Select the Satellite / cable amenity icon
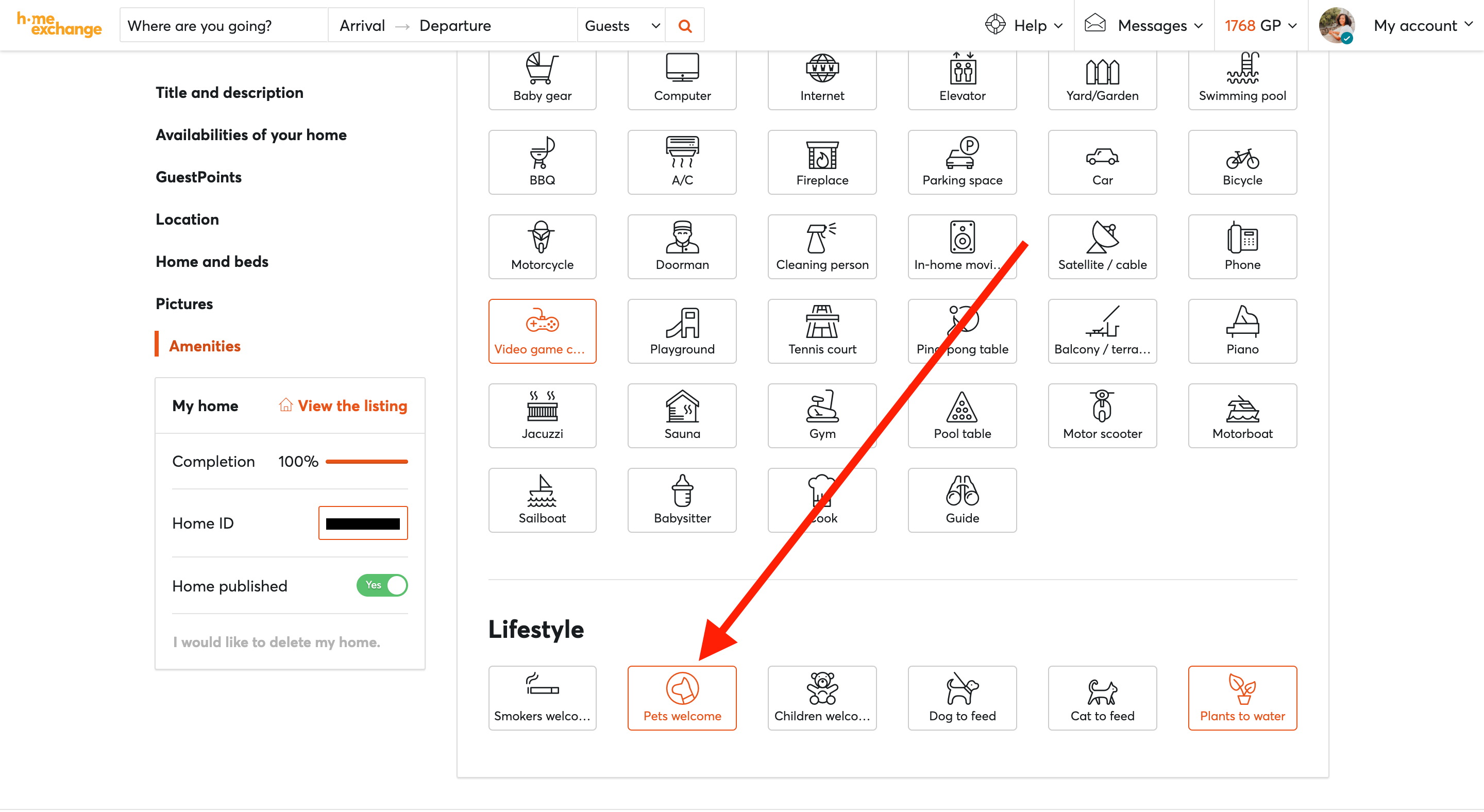 click(1102, 247)
